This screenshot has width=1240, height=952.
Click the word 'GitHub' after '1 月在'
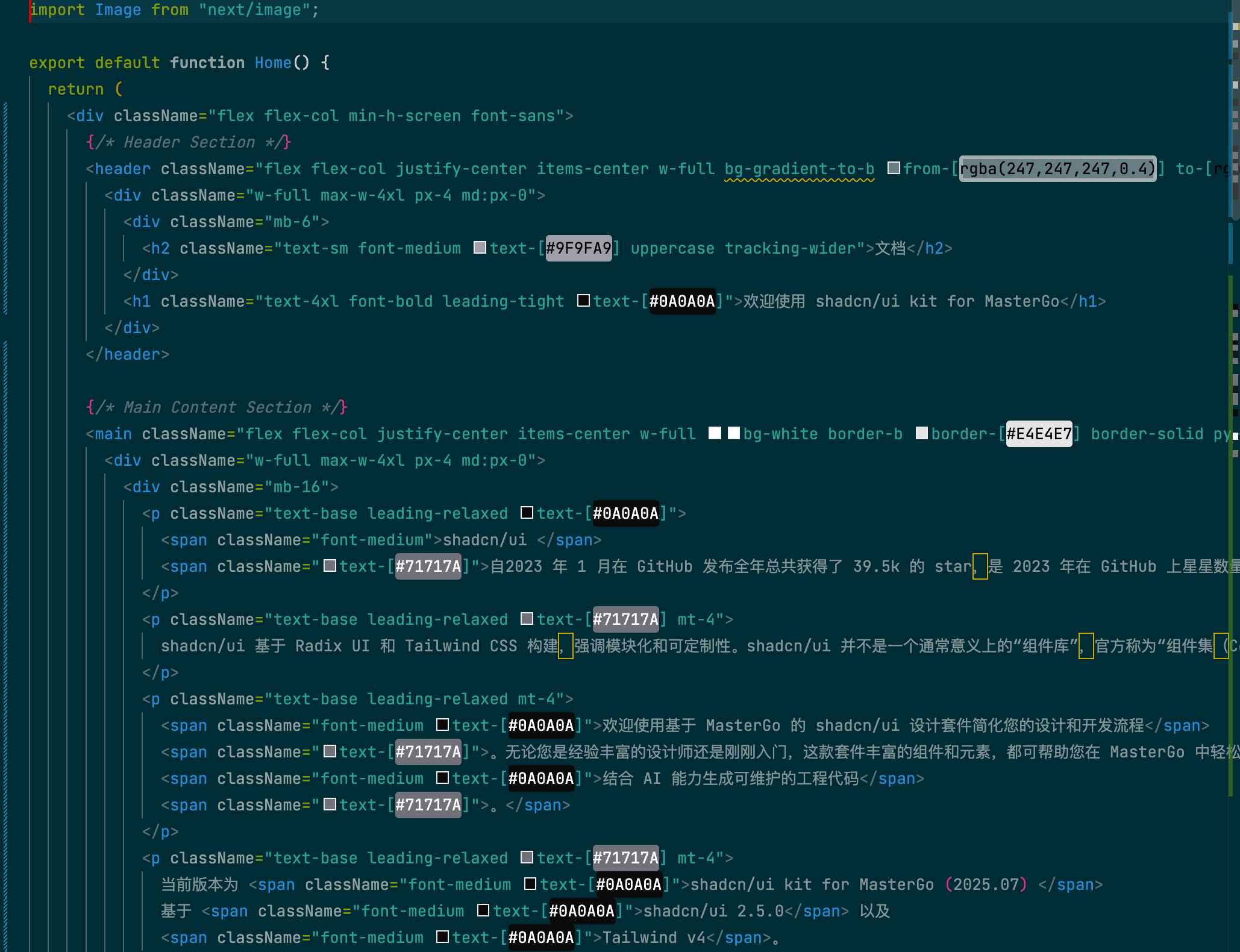(x=665, y=566)
